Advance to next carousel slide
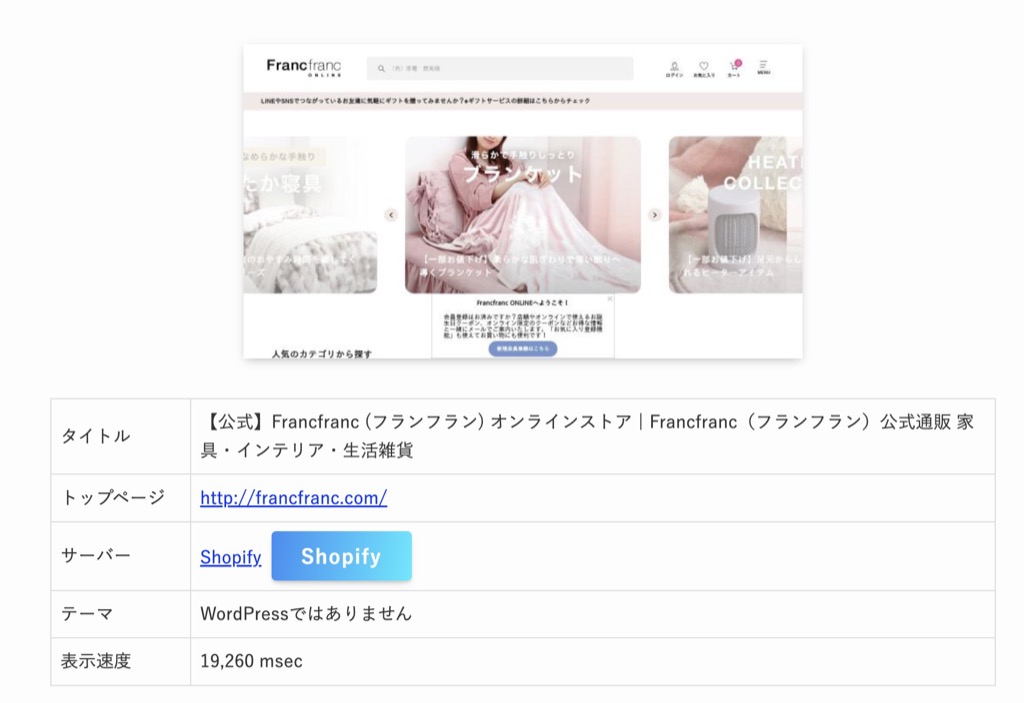 654,215
